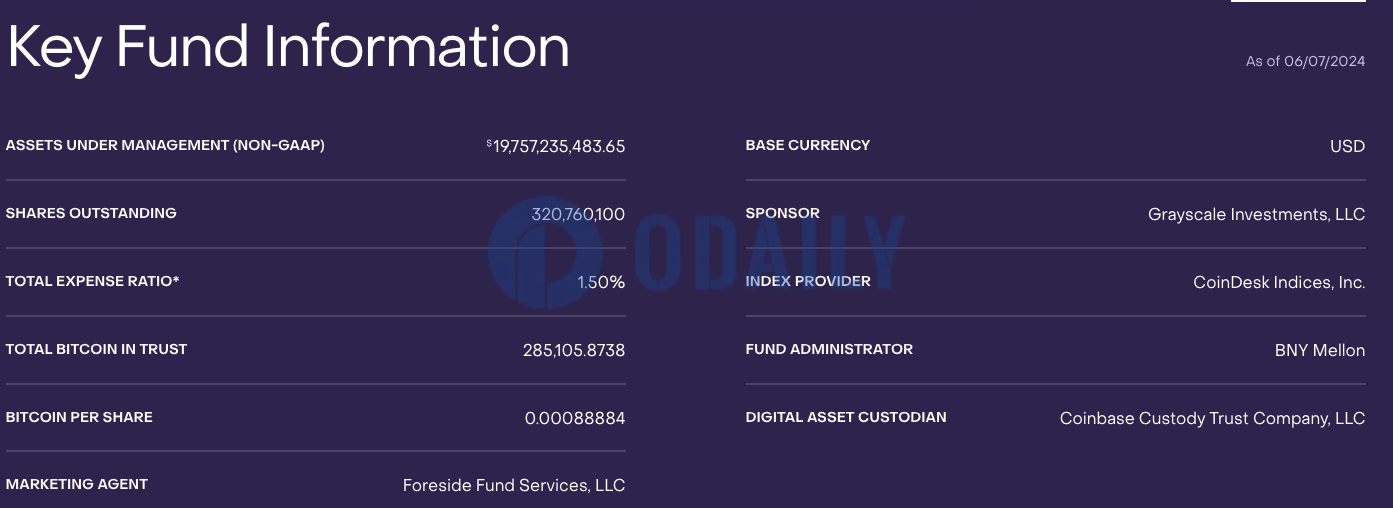
Task: Click CoinDesk Indices, Inc. provider name
Action: point(1279,282)
